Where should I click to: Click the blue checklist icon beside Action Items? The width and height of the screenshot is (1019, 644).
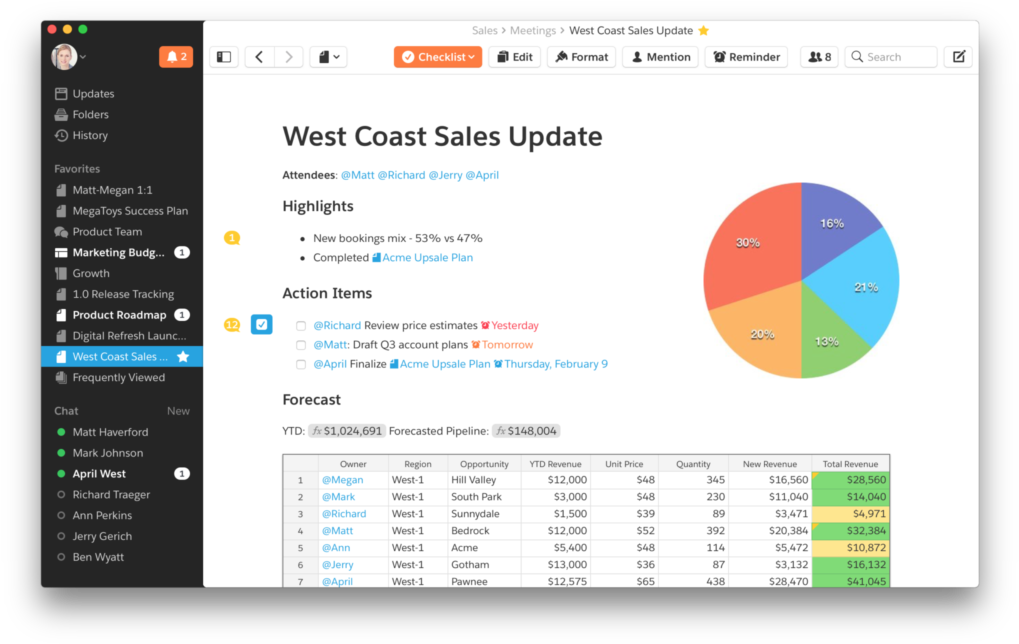(x=261, y=325)
